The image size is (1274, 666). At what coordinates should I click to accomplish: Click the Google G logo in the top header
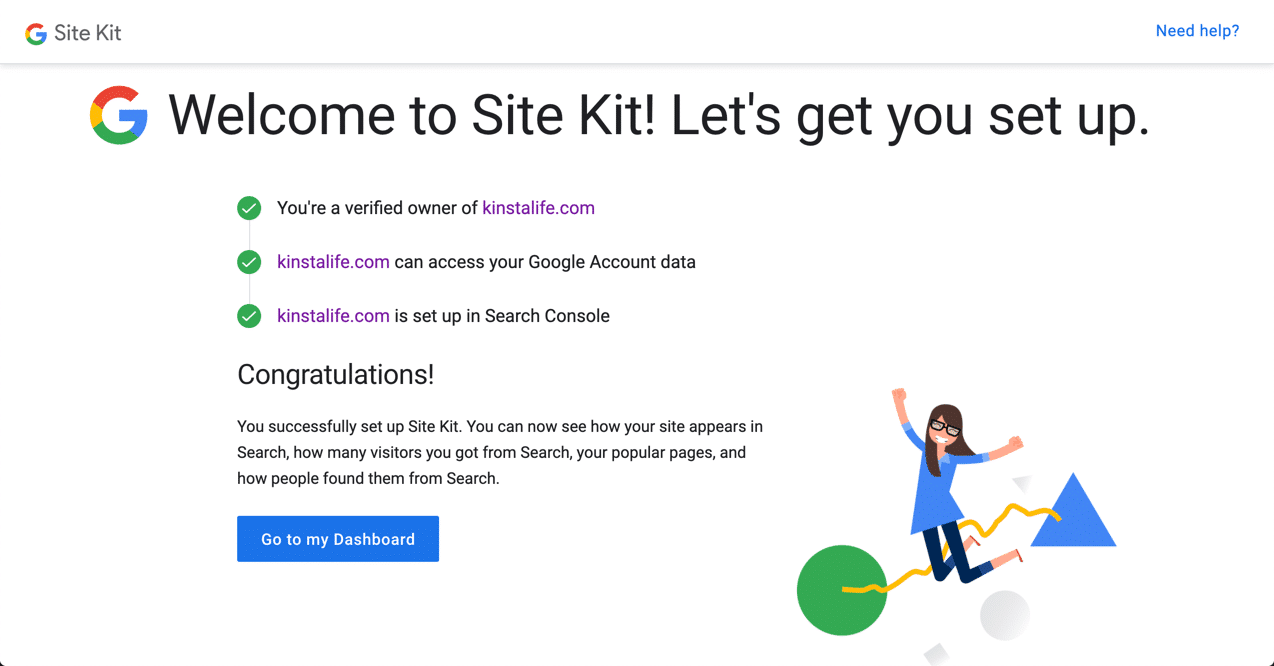click(x=35, y=32)
